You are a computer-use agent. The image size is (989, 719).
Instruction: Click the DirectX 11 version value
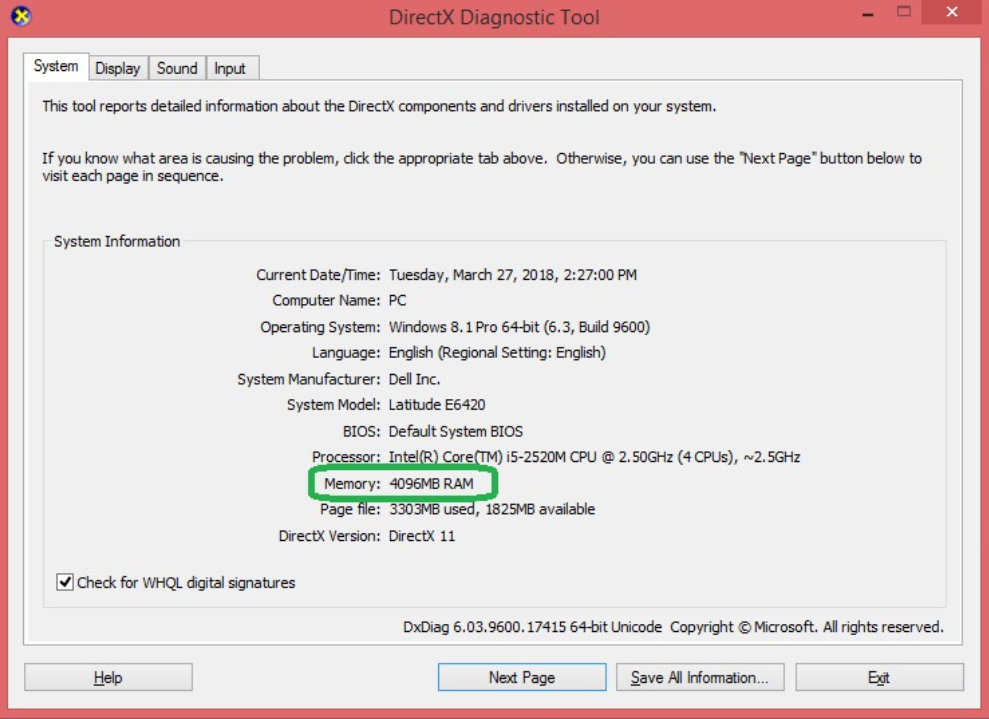pos(422,536)
